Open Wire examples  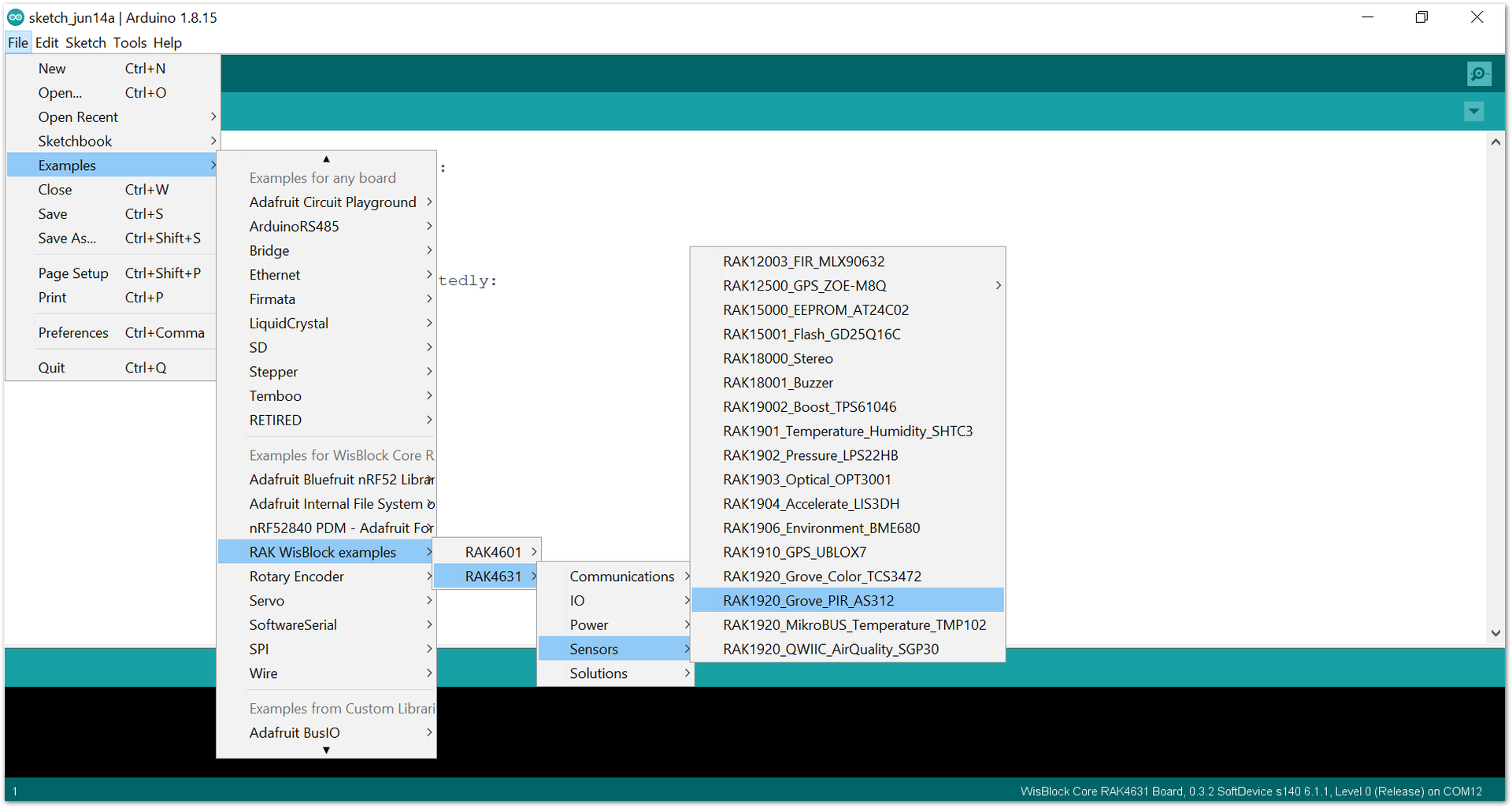[326, 674]
